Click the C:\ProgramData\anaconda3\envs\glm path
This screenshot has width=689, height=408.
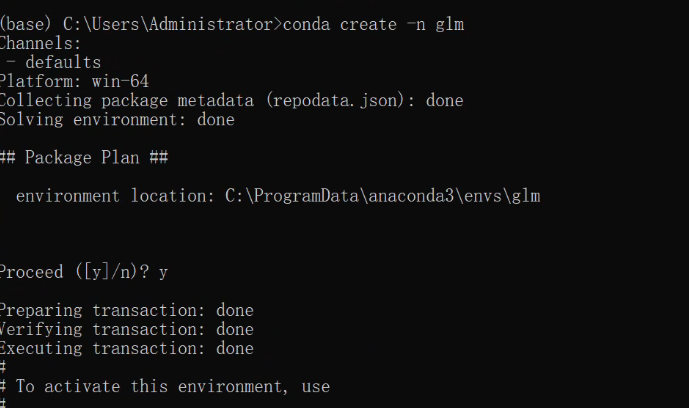382,196
